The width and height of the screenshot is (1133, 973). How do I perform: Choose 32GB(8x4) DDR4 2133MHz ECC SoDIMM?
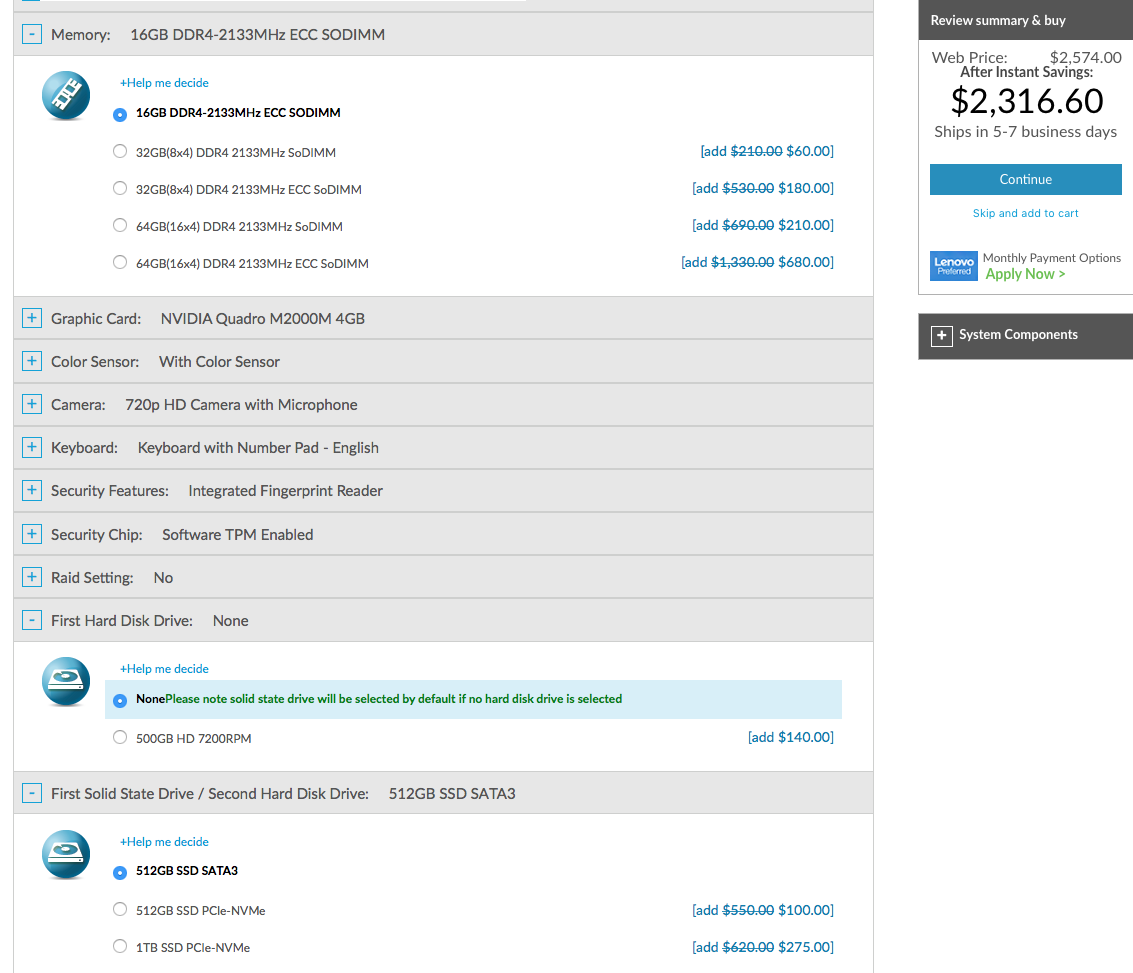tap(120, 188)
